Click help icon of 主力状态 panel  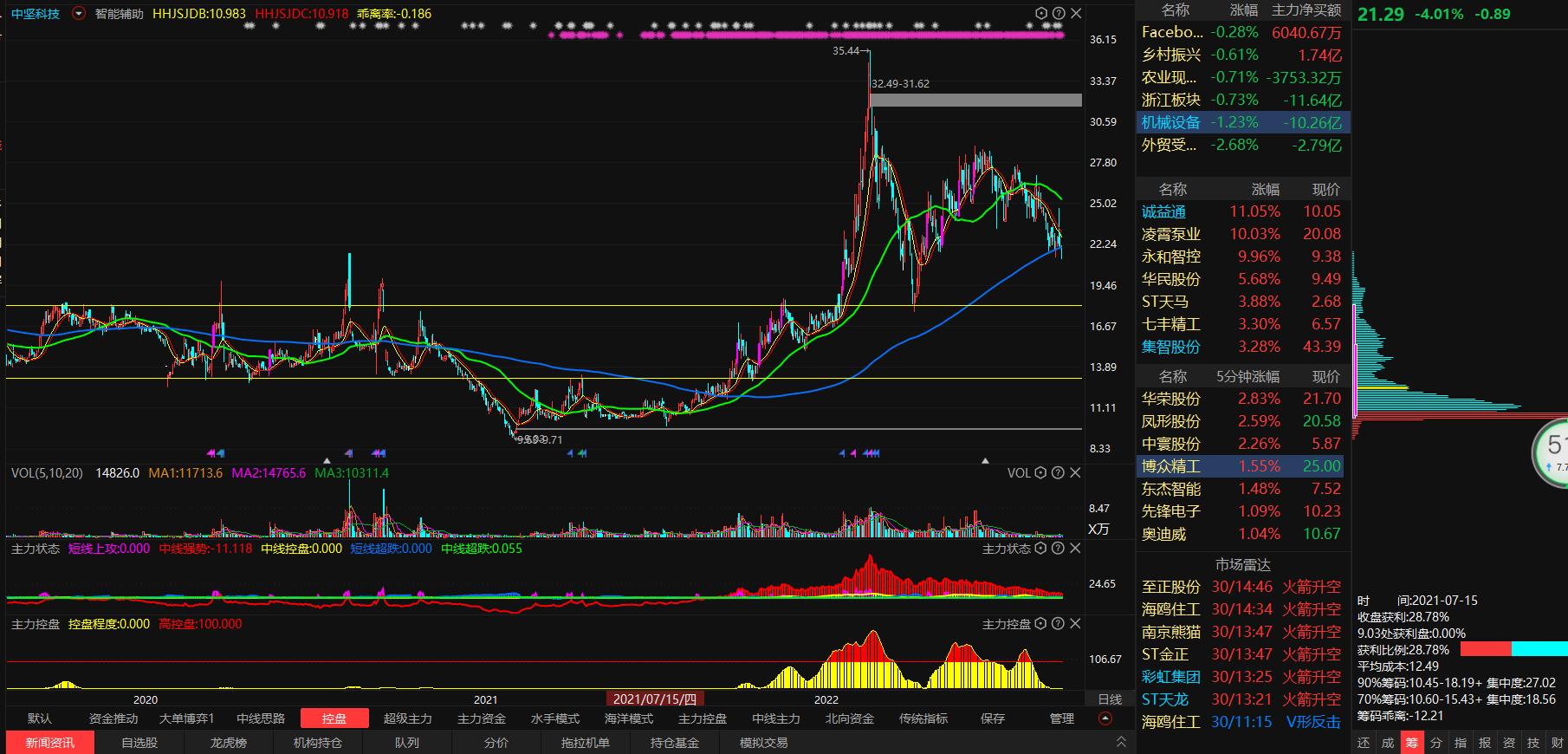click(x=1058, y=549)
